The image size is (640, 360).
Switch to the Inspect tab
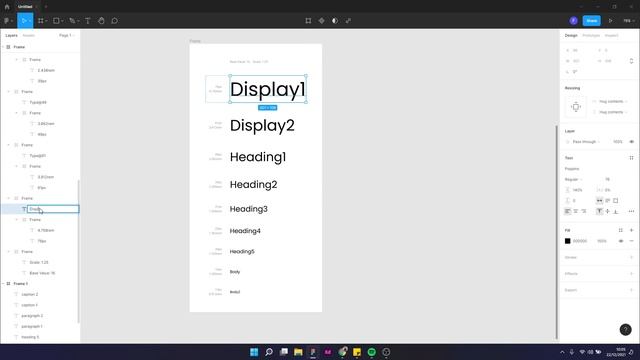611,36
